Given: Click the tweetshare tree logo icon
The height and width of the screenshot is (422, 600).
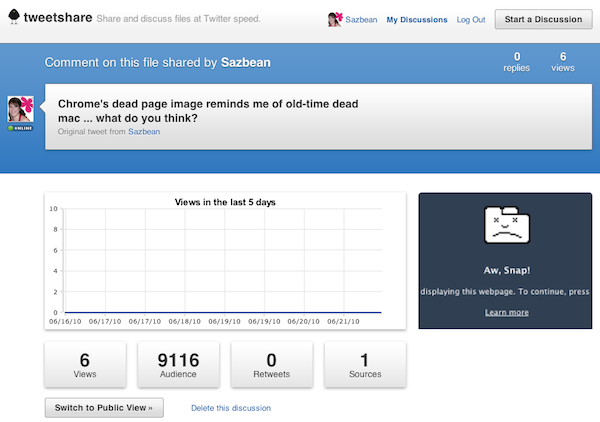Looking at the screenshot, I should [12, 19].
